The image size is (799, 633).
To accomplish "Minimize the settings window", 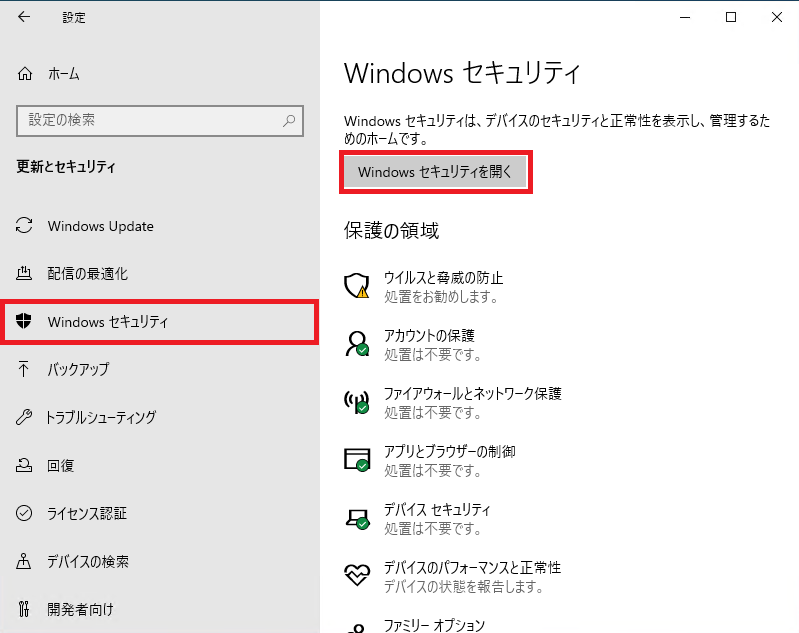I will [x=685, y=17].
